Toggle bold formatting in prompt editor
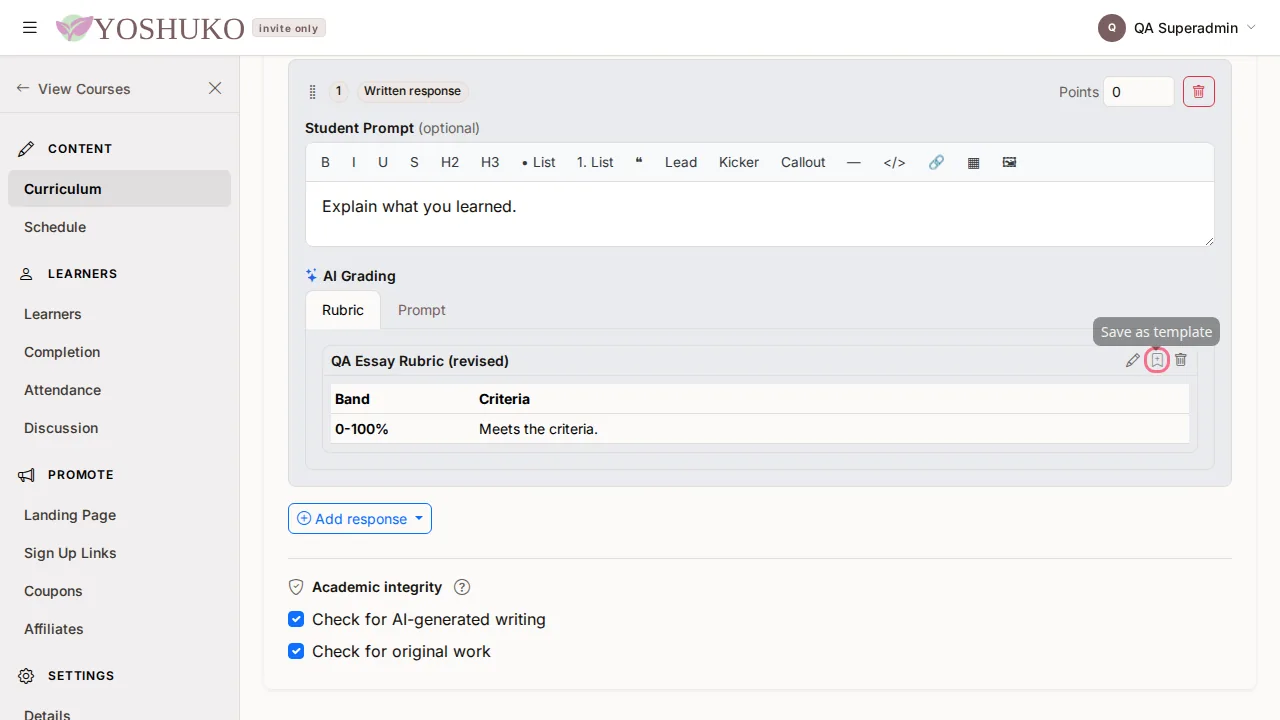Viewport: 1280px width, 720px height. (325, 162)
